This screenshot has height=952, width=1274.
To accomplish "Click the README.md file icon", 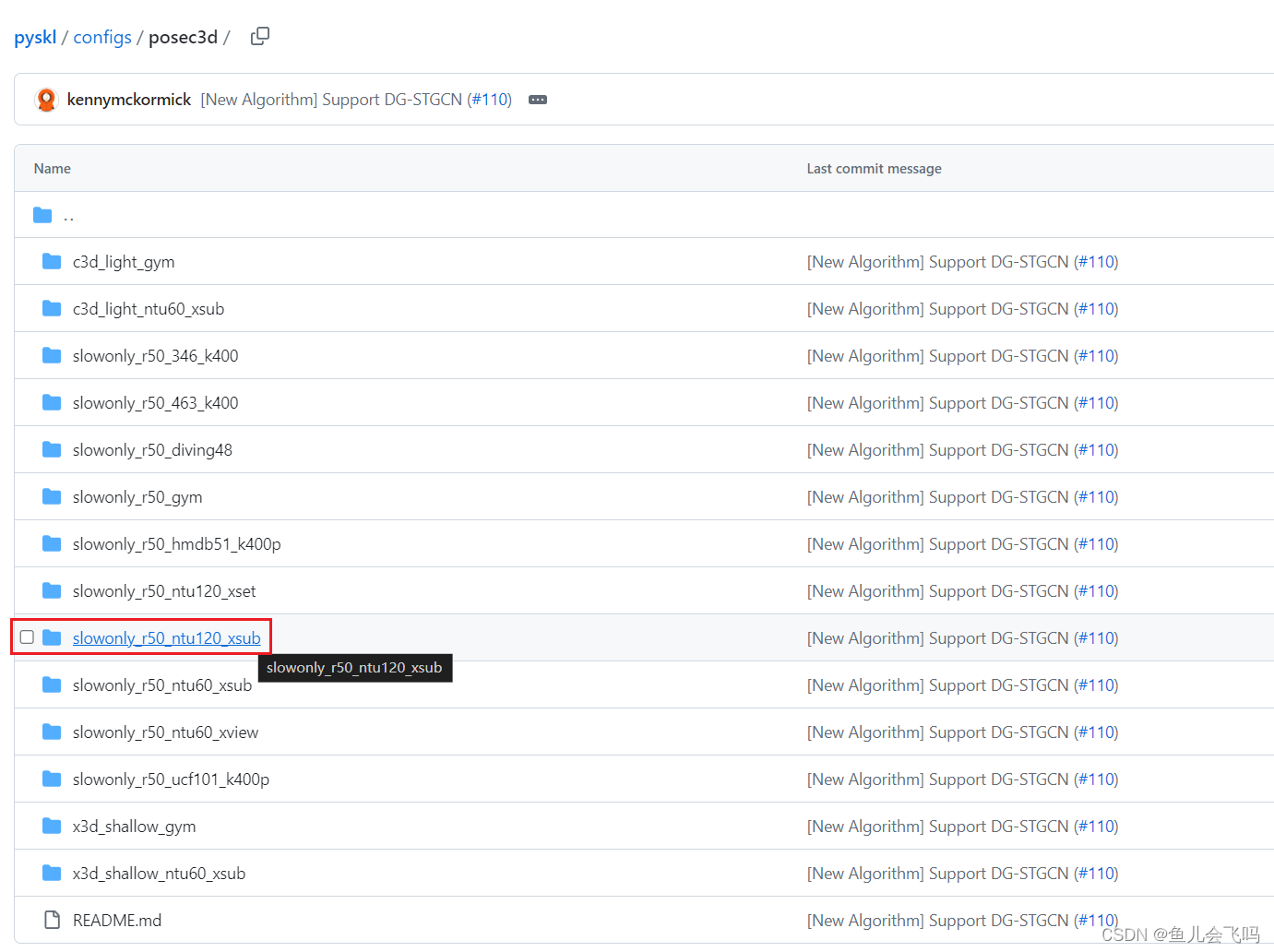I will pos(53,921).
